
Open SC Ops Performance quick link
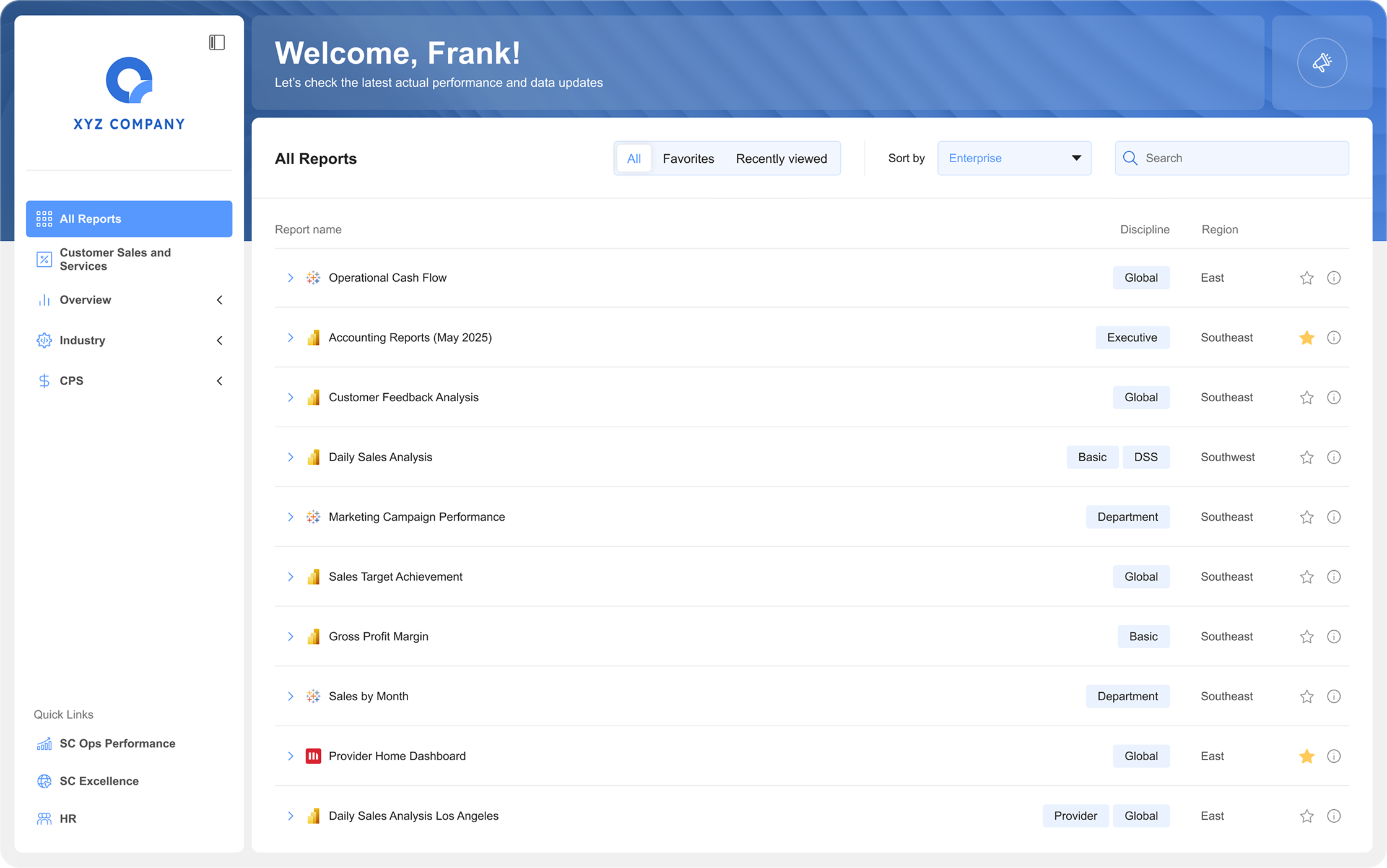pyautogui.click(x=116, y=744)
